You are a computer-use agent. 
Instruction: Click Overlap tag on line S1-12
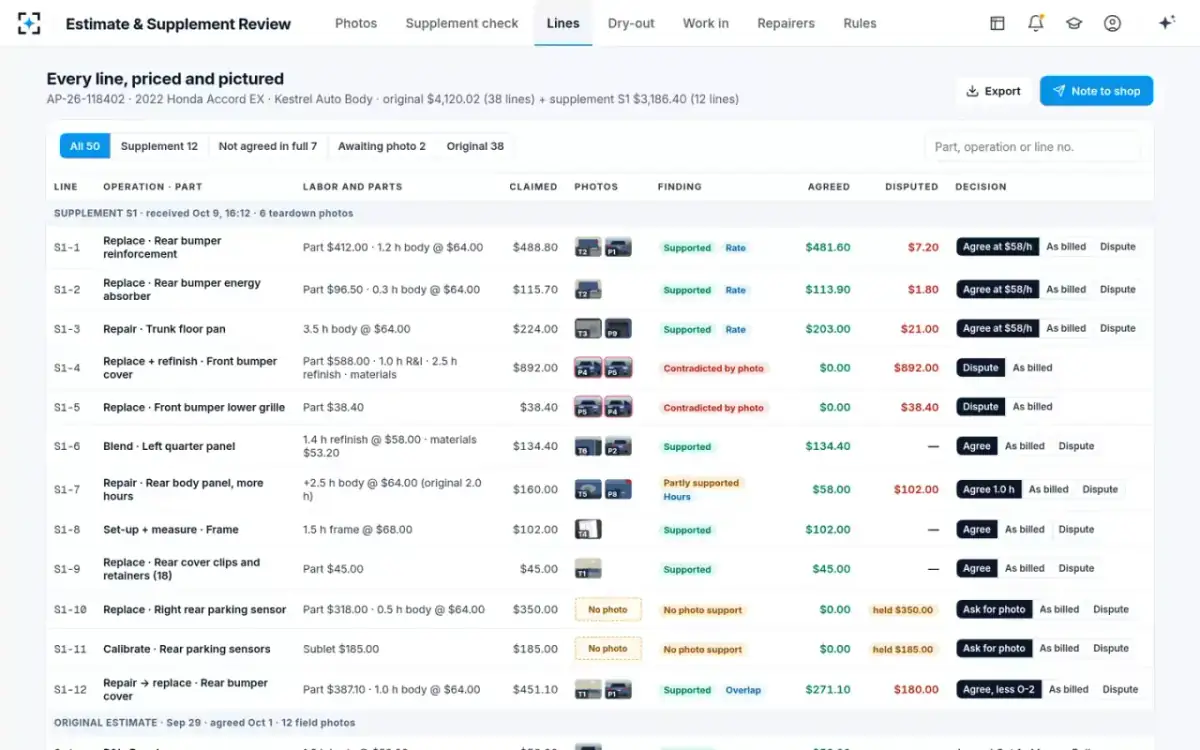(743, 690)
